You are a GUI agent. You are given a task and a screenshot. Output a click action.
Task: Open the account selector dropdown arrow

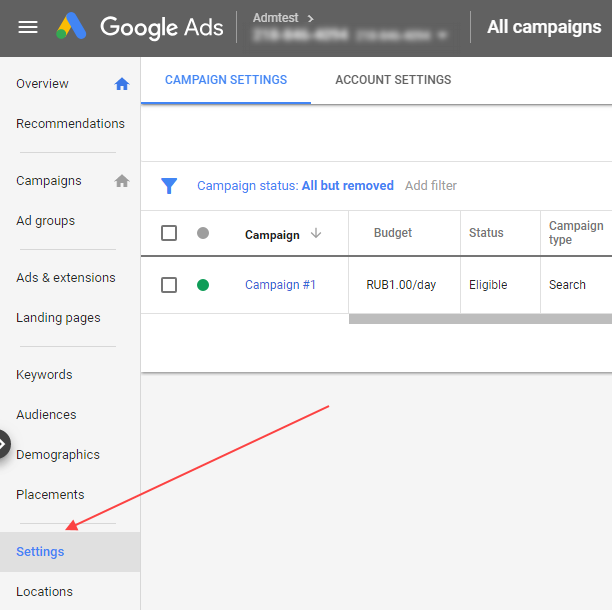pyautogui.click(x=441, y=35)
